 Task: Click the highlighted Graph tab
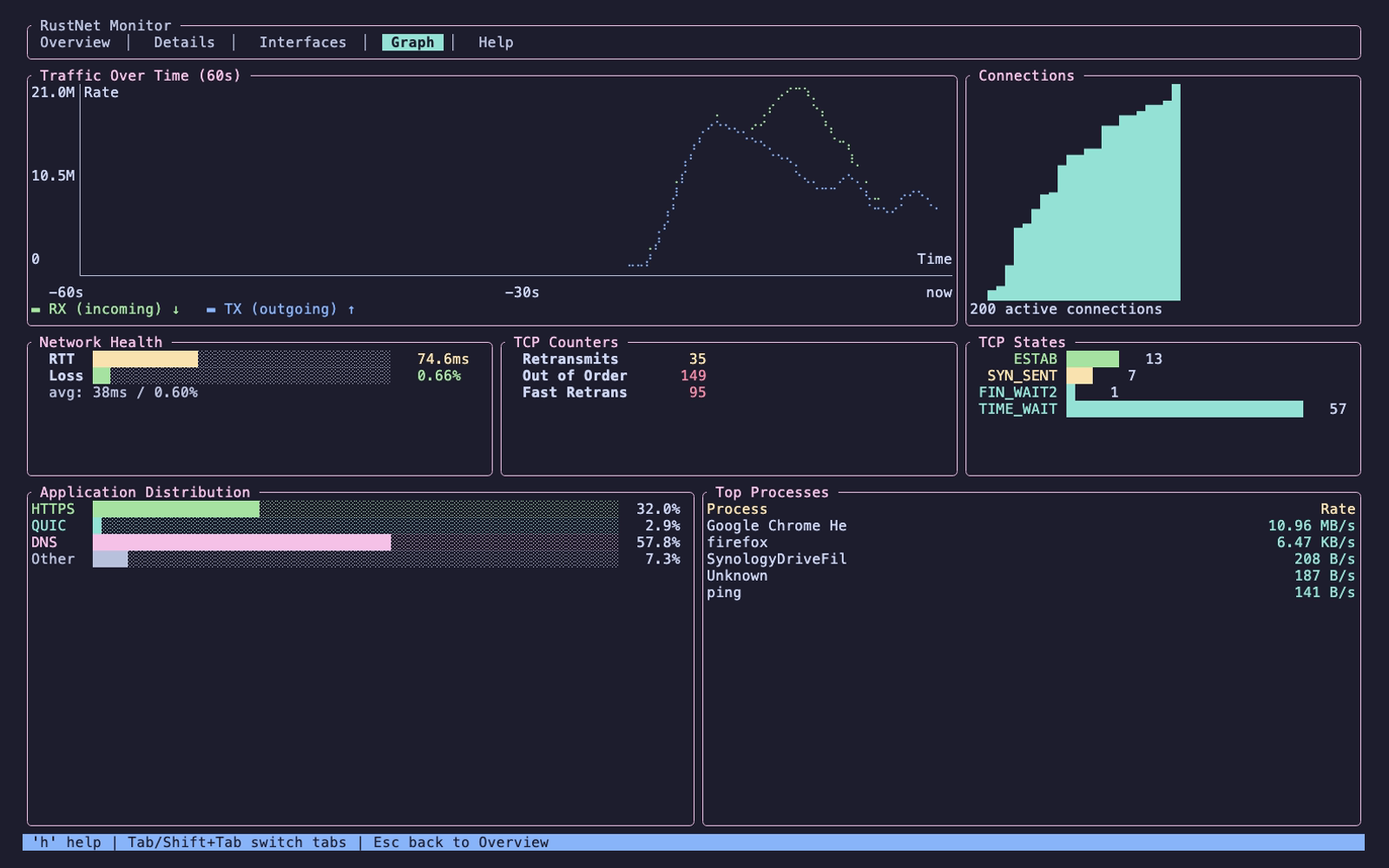click(412, 43)
